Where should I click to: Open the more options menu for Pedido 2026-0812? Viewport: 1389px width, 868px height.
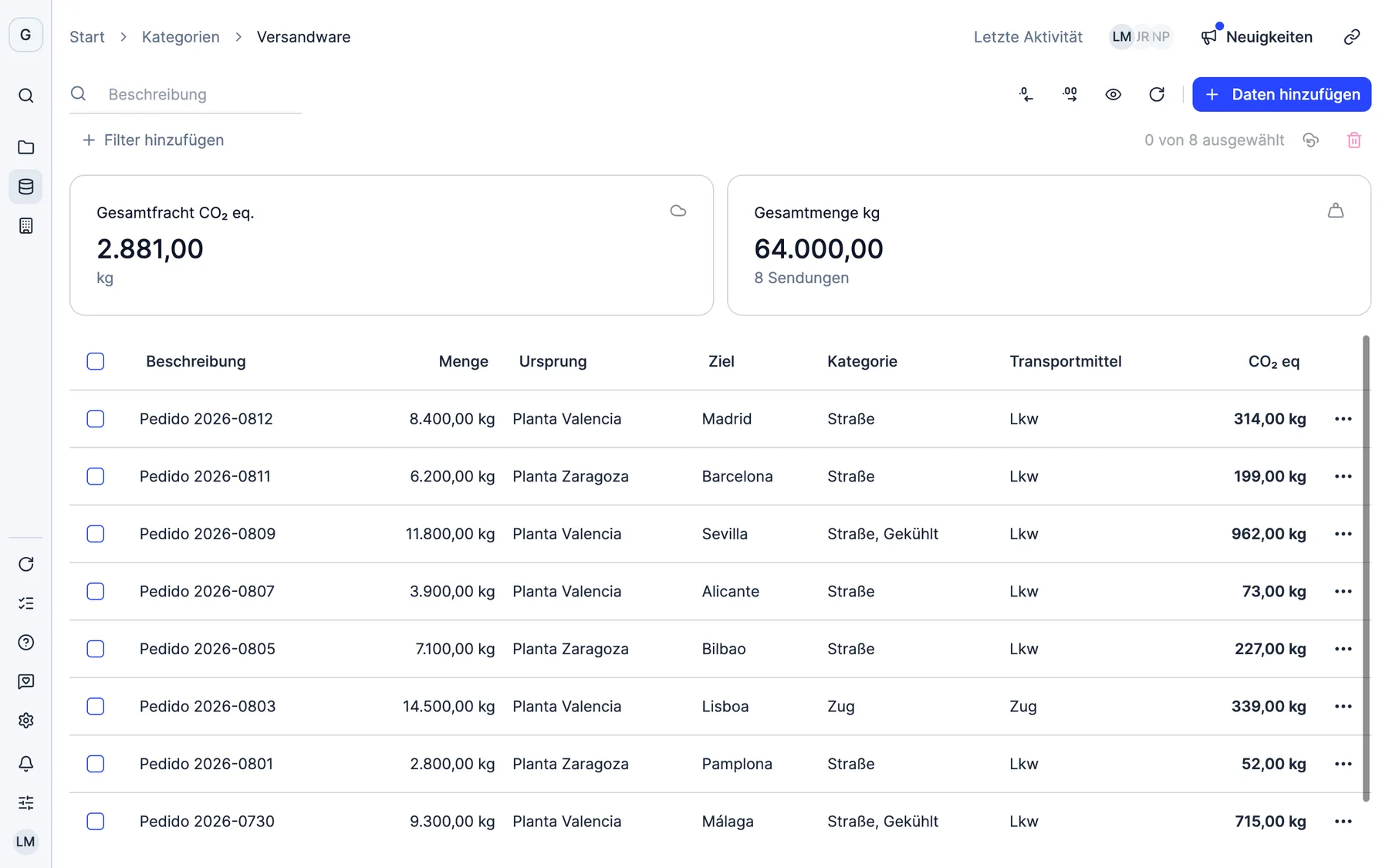pos(1343,419)
